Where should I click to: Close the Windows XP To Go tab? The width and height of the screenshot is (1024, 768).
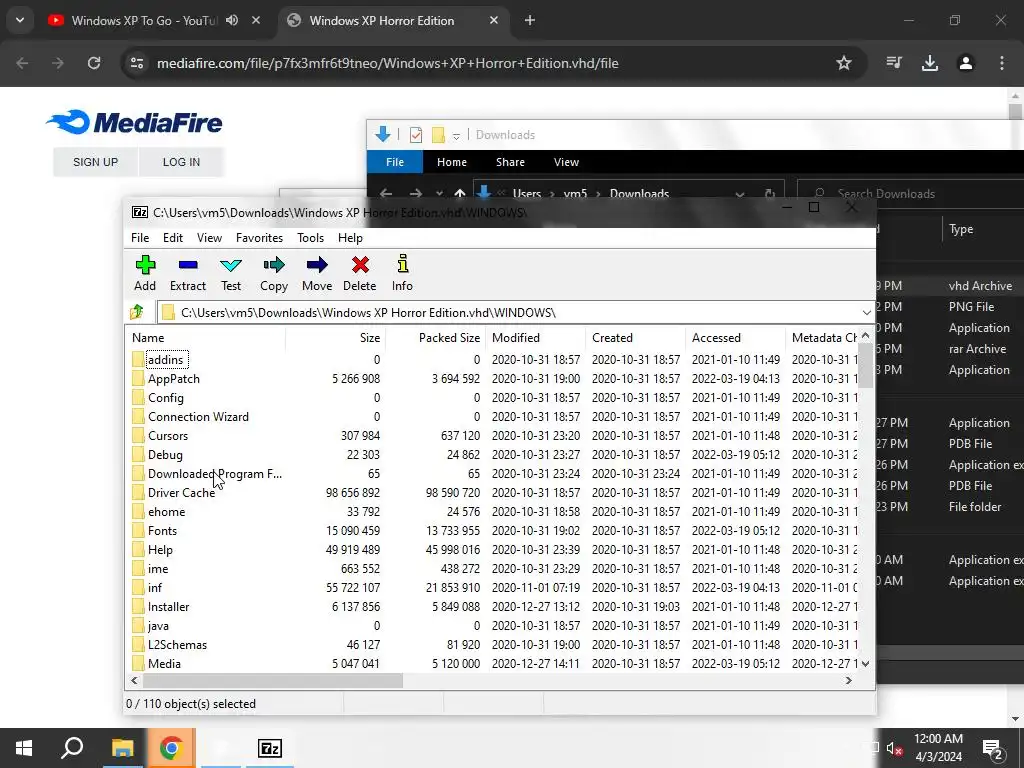[x=256, y=20]
